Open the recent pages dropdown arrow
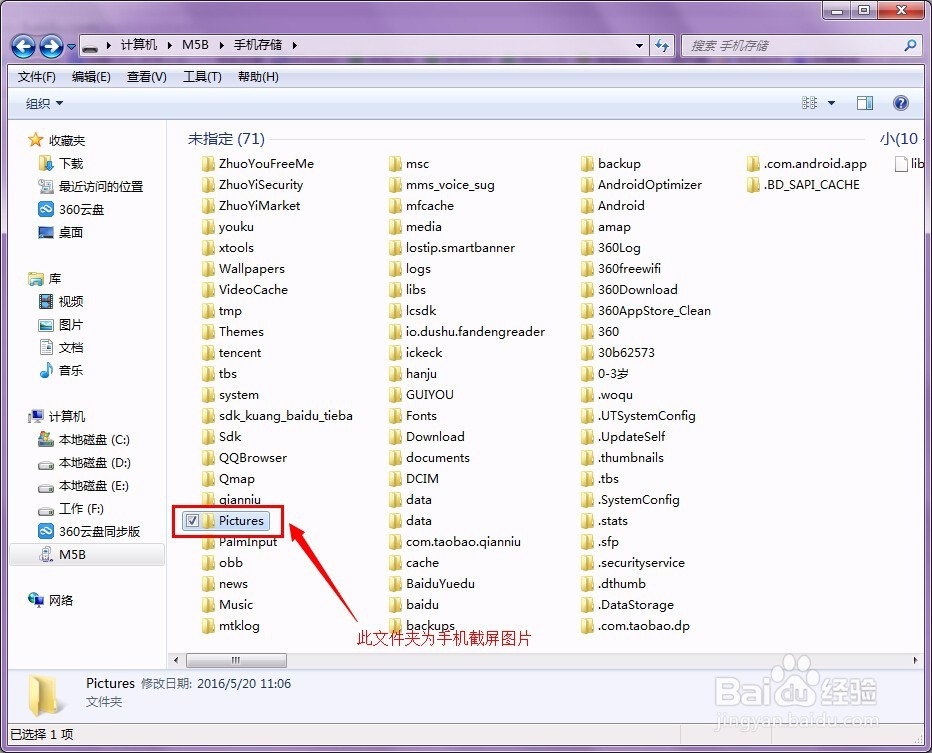Image resolution: width=932 pixels, height=753 pixels. [x=71, y=46]
